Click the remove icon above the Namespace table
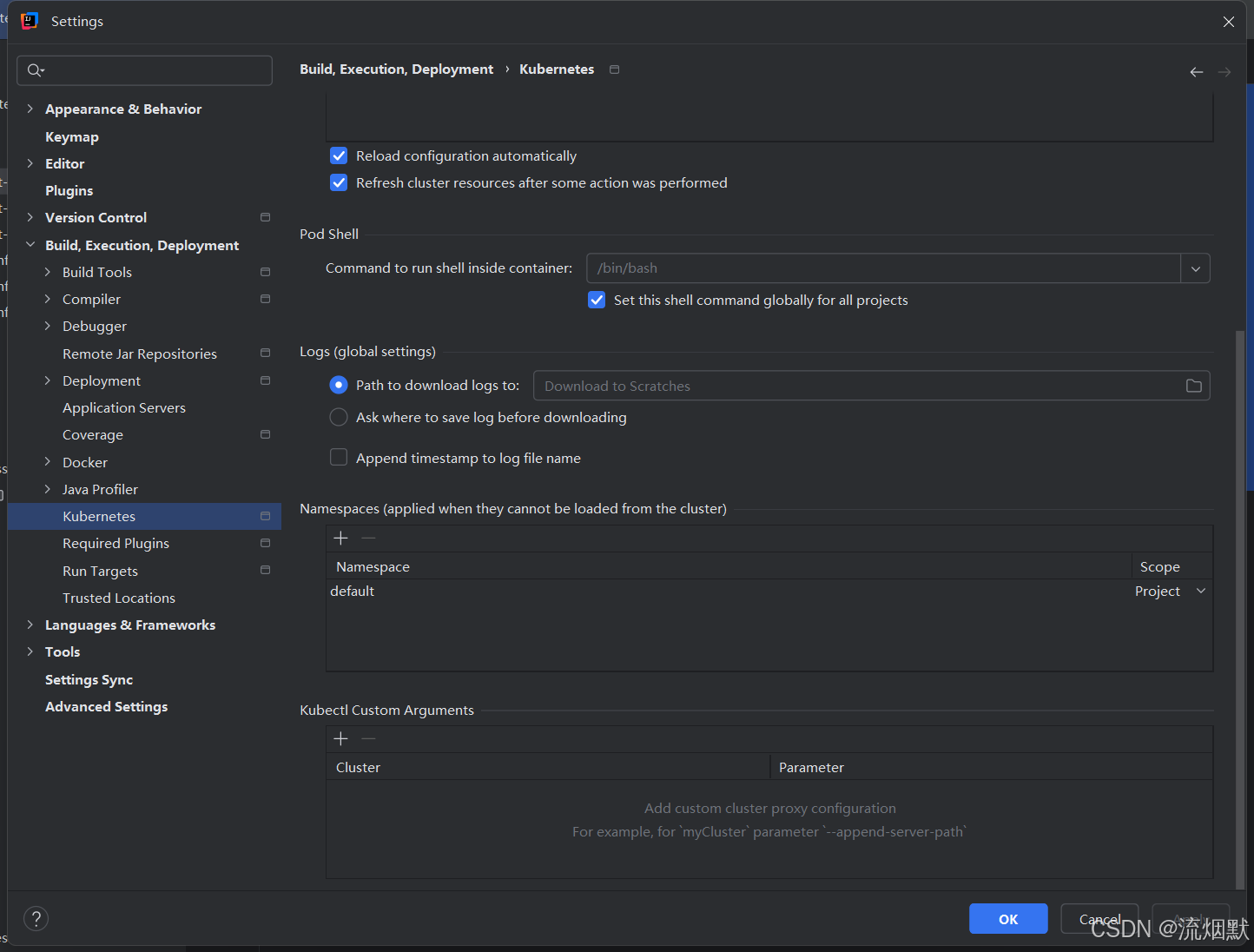The height and width of the screenshot is (952, 1254). click(x=368, y=538)
